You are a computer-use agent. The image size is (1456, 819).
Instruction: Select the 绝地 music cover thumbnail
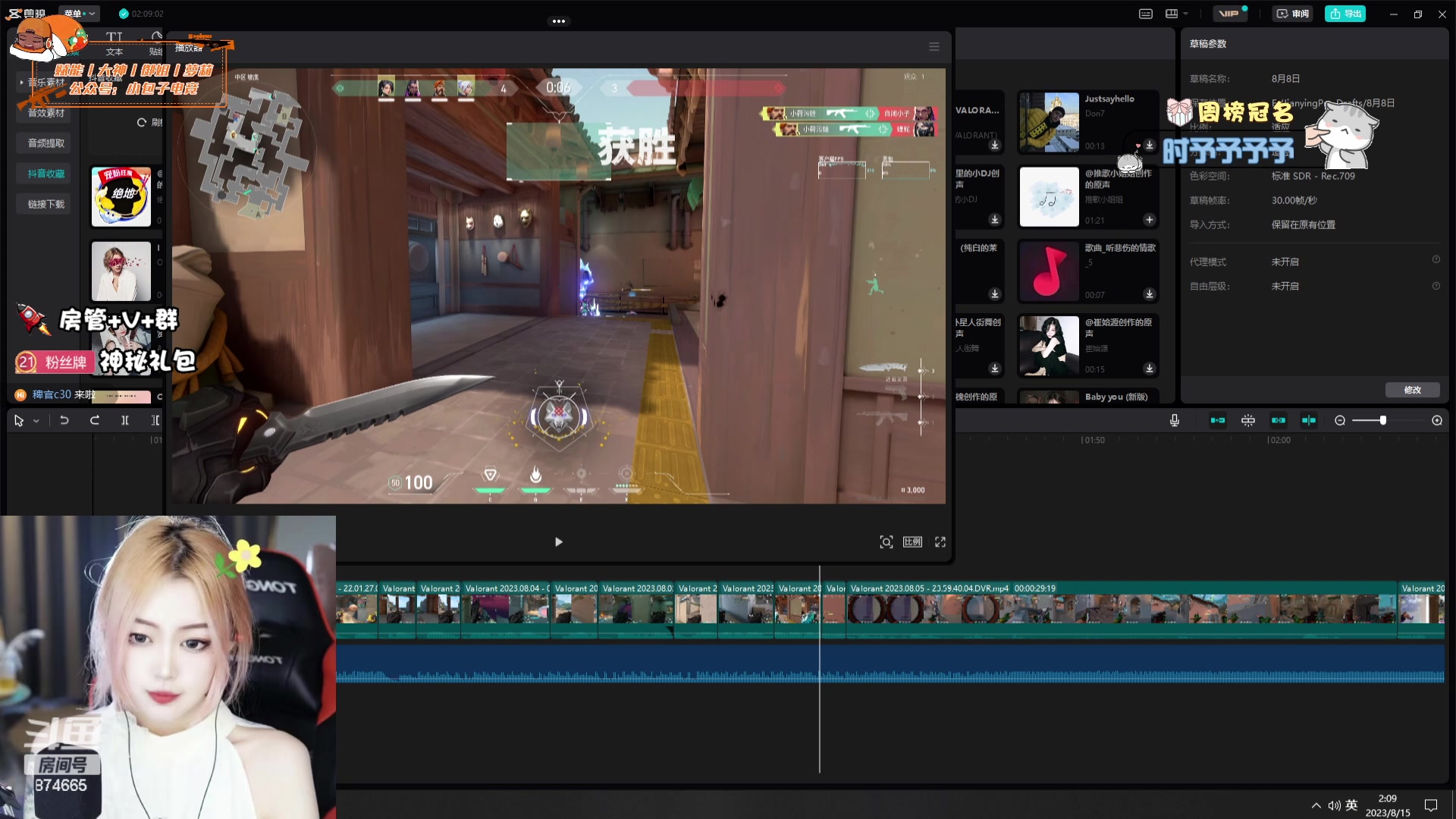coord(121,197)
